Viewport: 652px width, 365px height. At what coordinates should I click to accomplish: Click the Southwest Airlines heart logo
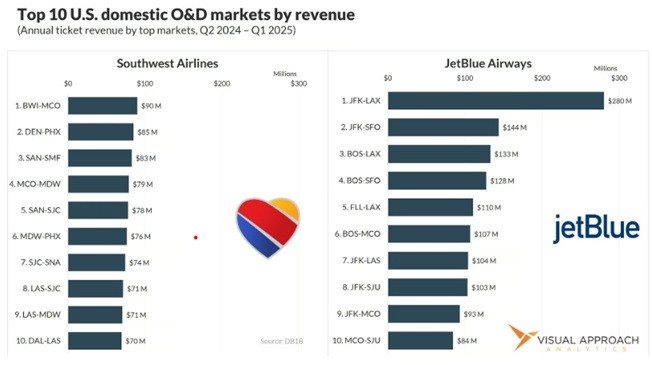point(268,228)
